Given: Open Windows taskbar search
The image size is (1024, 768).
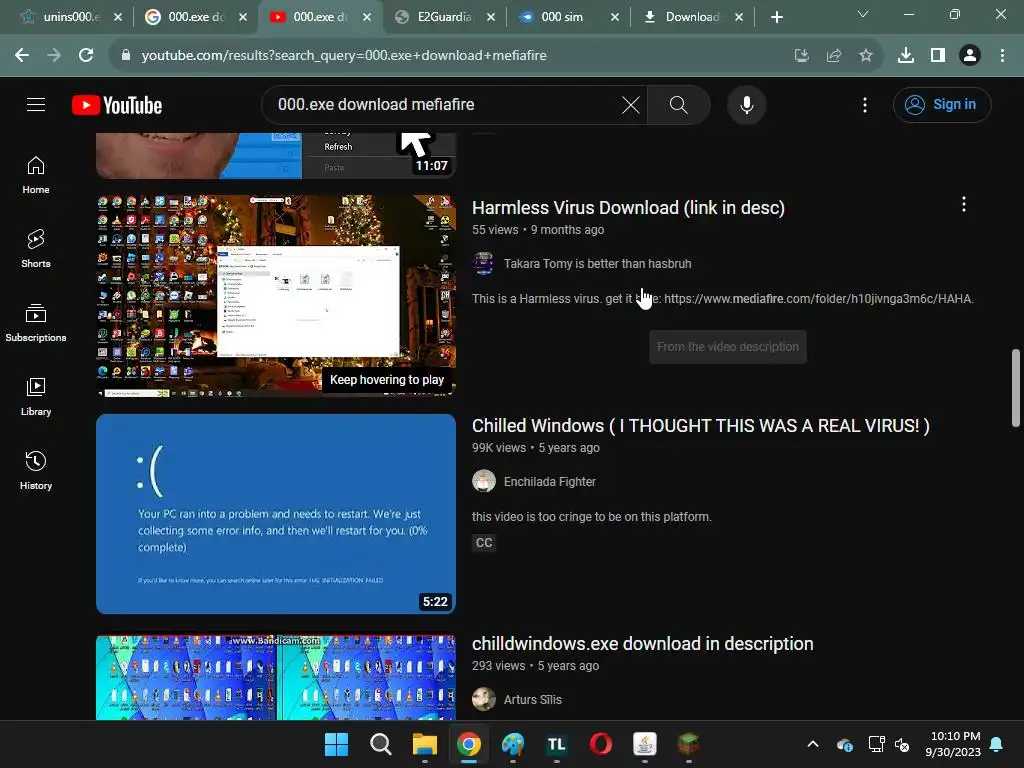Looking at the screenshot, I should [x=380, y=744].
